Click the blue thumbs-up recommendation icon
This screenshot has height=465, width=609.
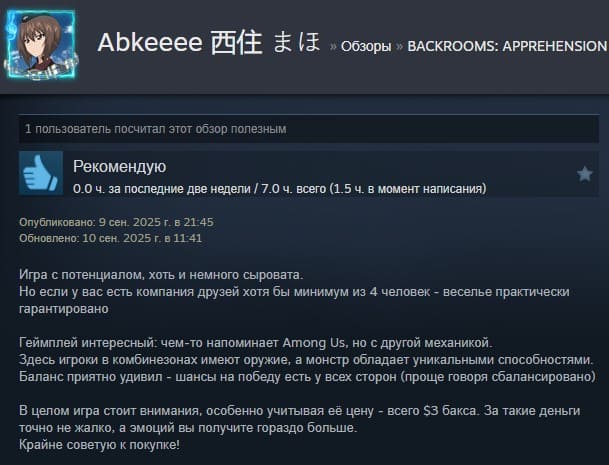[x=41, y=173]
